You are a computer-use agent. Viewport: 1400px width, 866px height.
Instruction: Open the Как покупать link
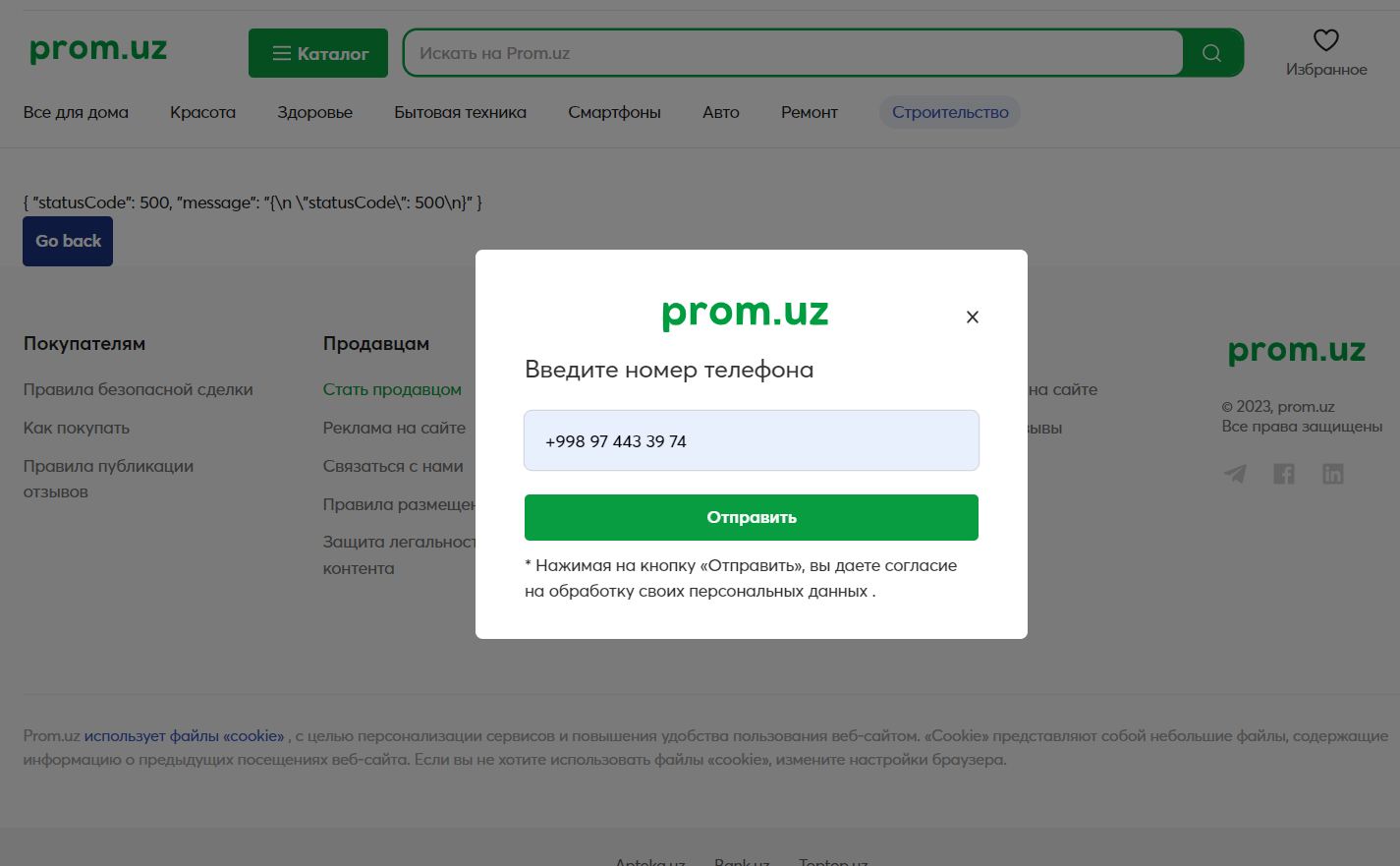tap(77, 428)
